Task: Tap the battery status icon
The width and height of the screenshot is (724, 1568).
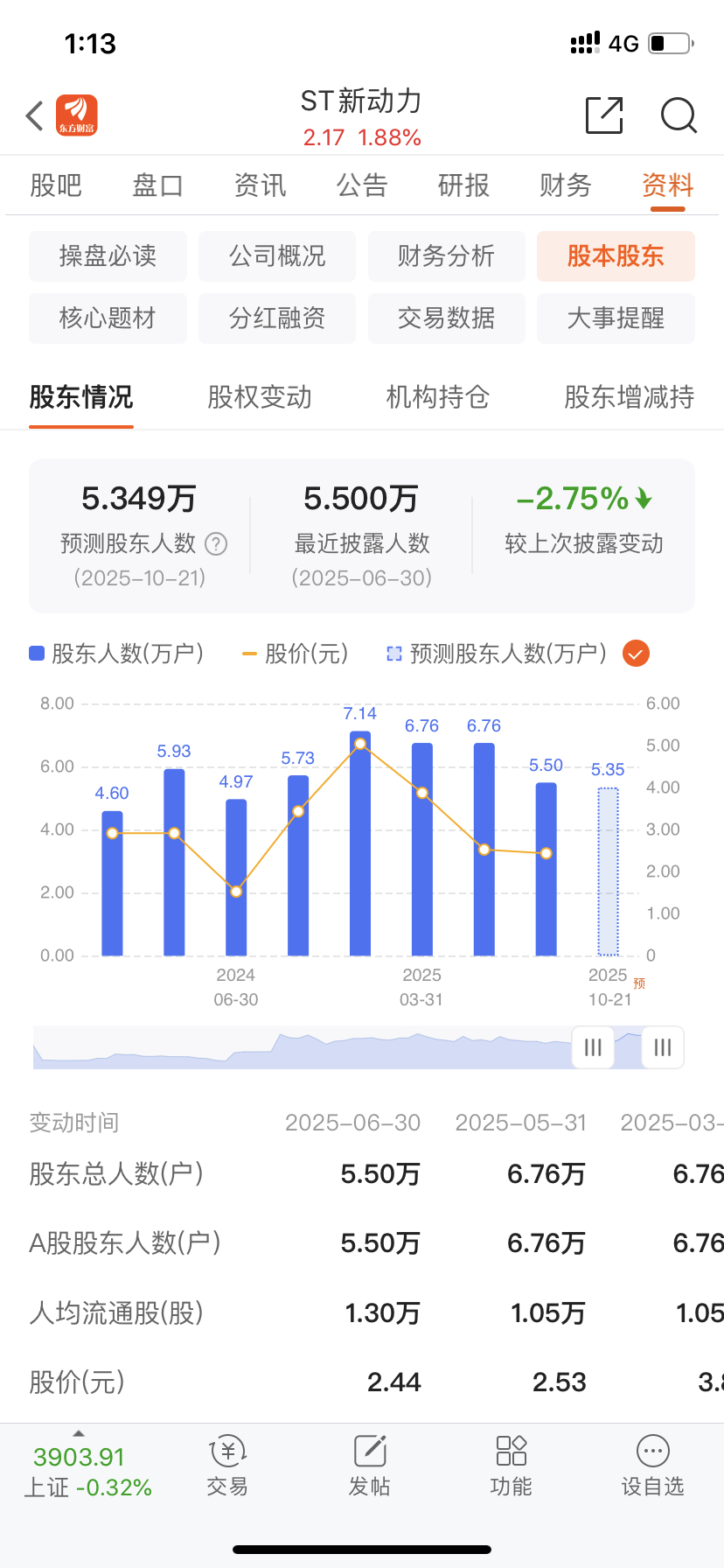Action: tap(672, 43)
